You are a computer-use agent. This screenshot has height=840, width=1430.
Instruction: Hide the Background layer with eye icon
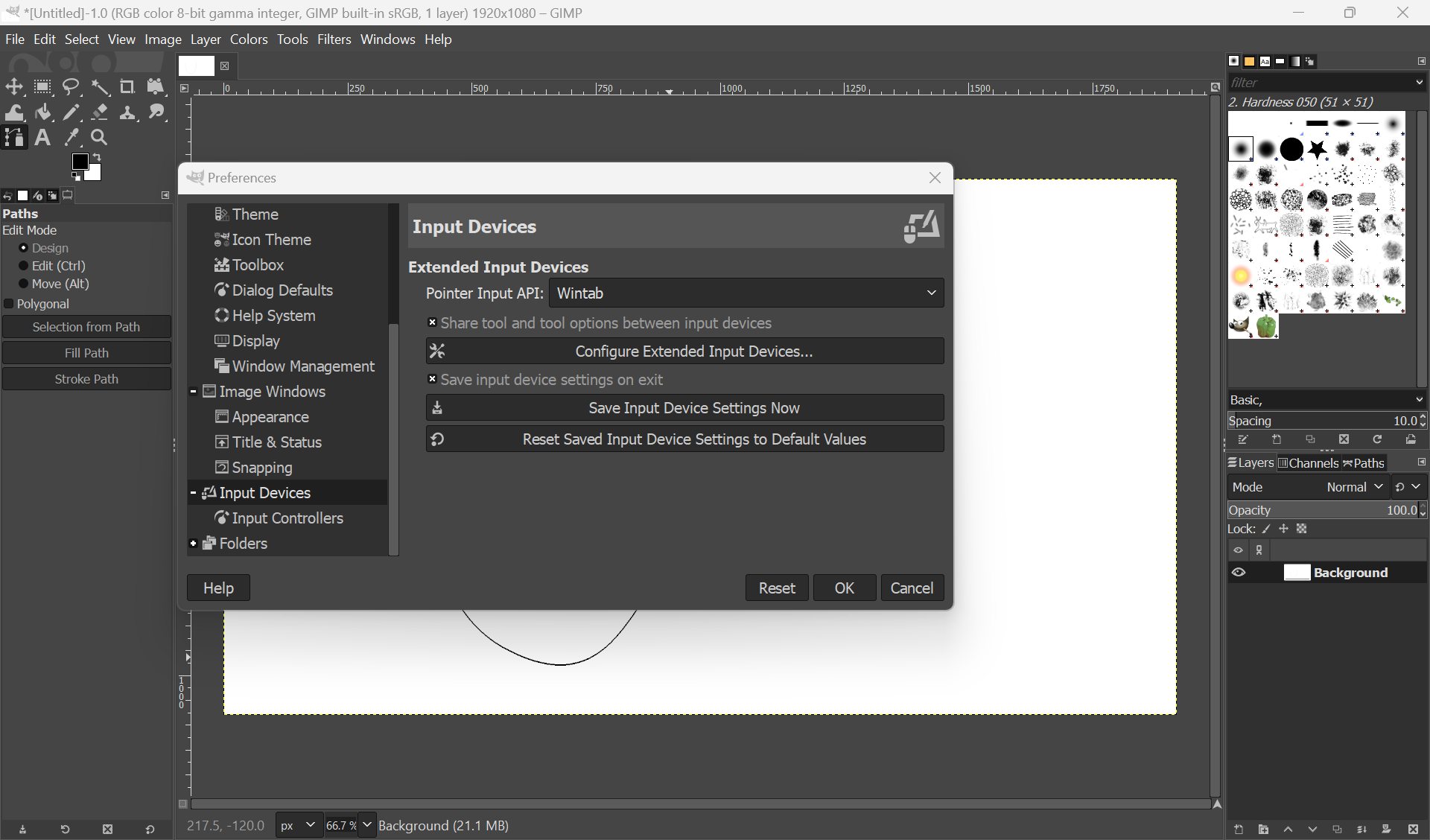pos(1239,573)
